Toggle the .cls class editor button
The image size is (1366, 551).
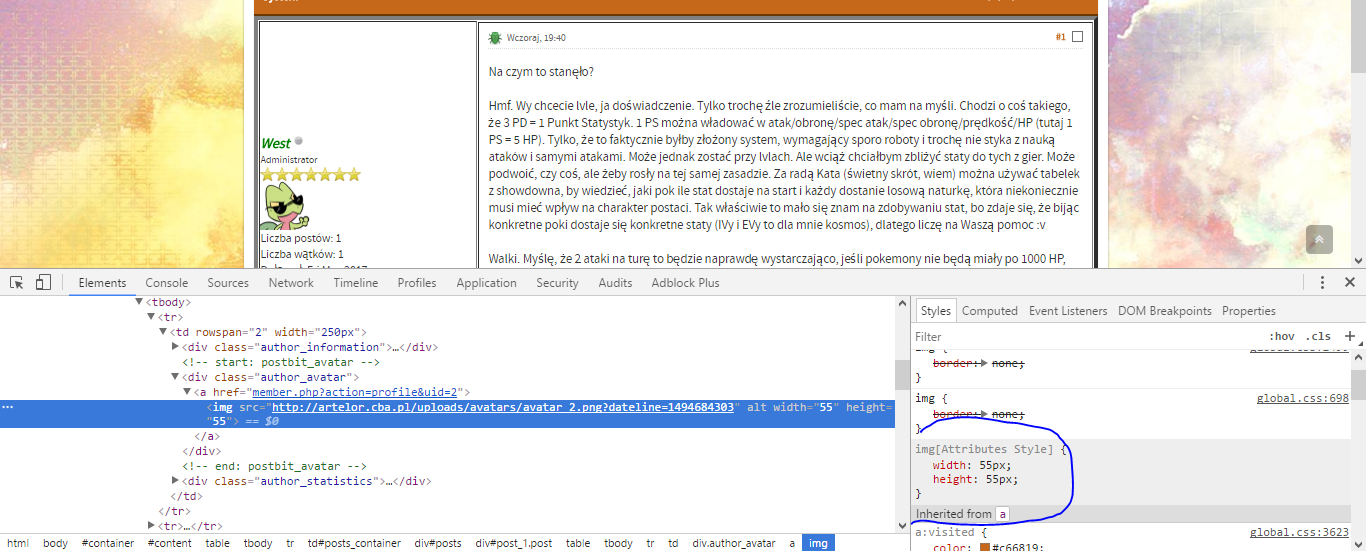point(1318,336)
